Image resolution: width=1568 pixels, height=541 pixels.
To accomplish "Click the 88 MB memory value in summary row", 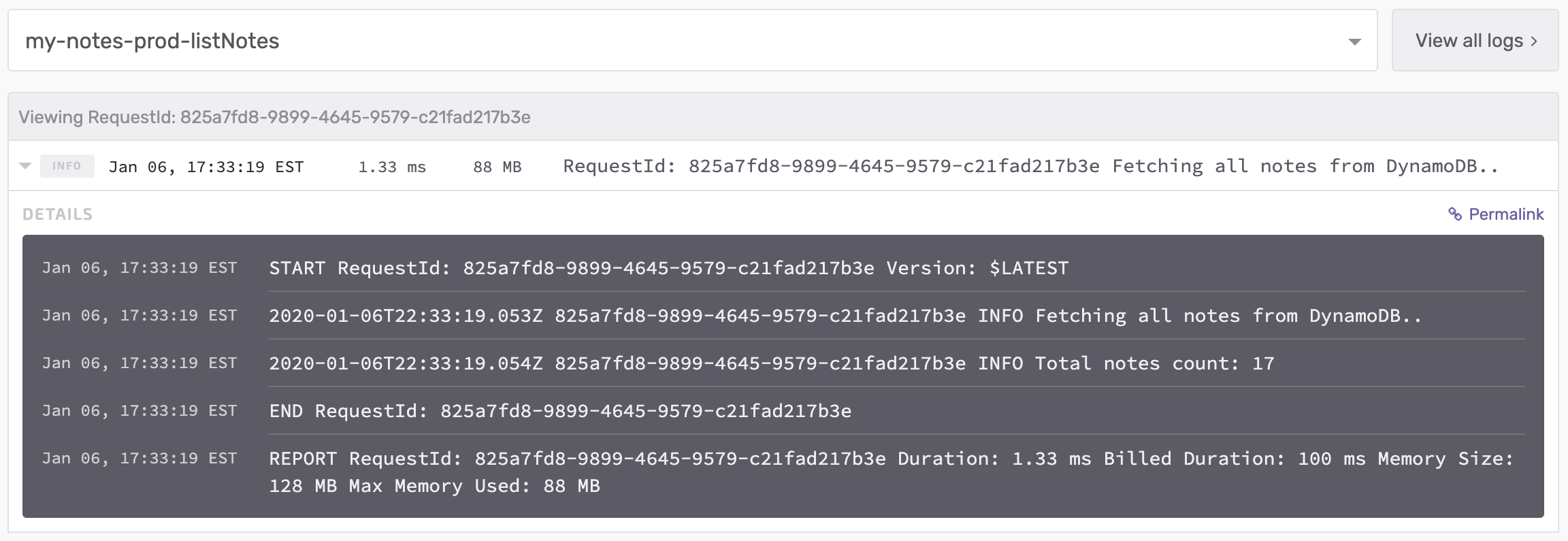I will click(497, 167).
